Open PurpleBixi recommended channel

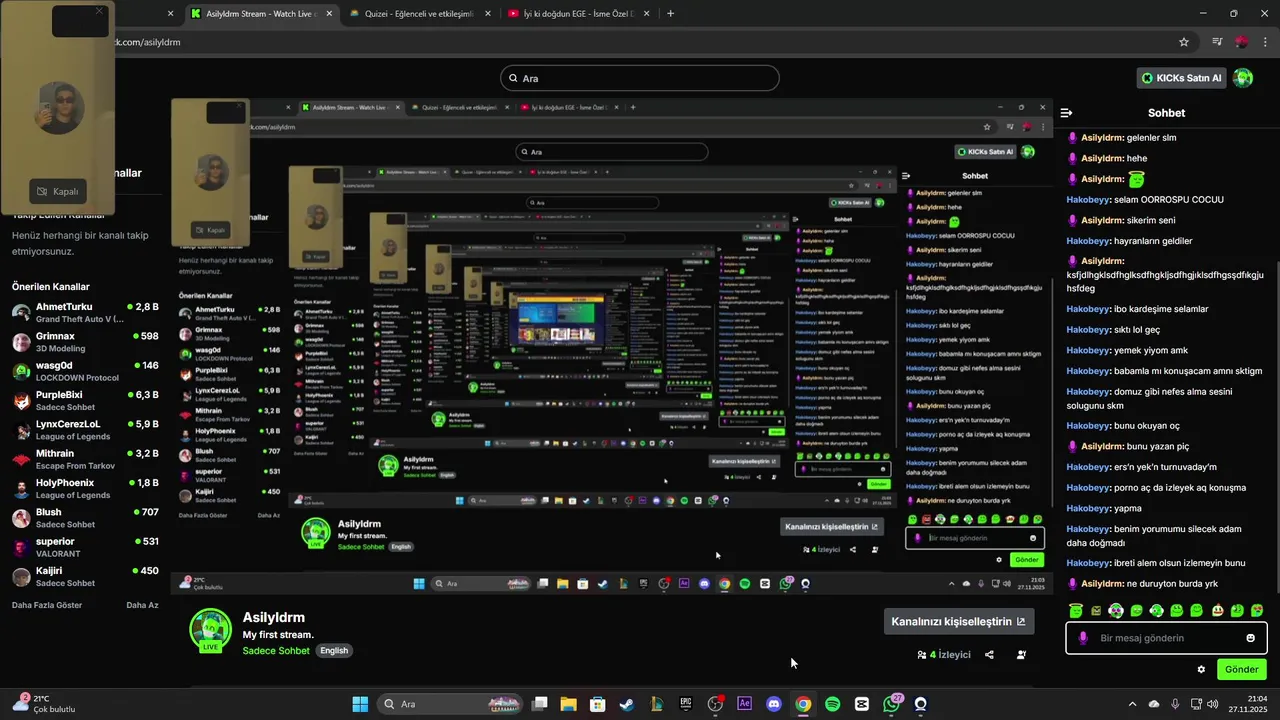tap(85, 400)
